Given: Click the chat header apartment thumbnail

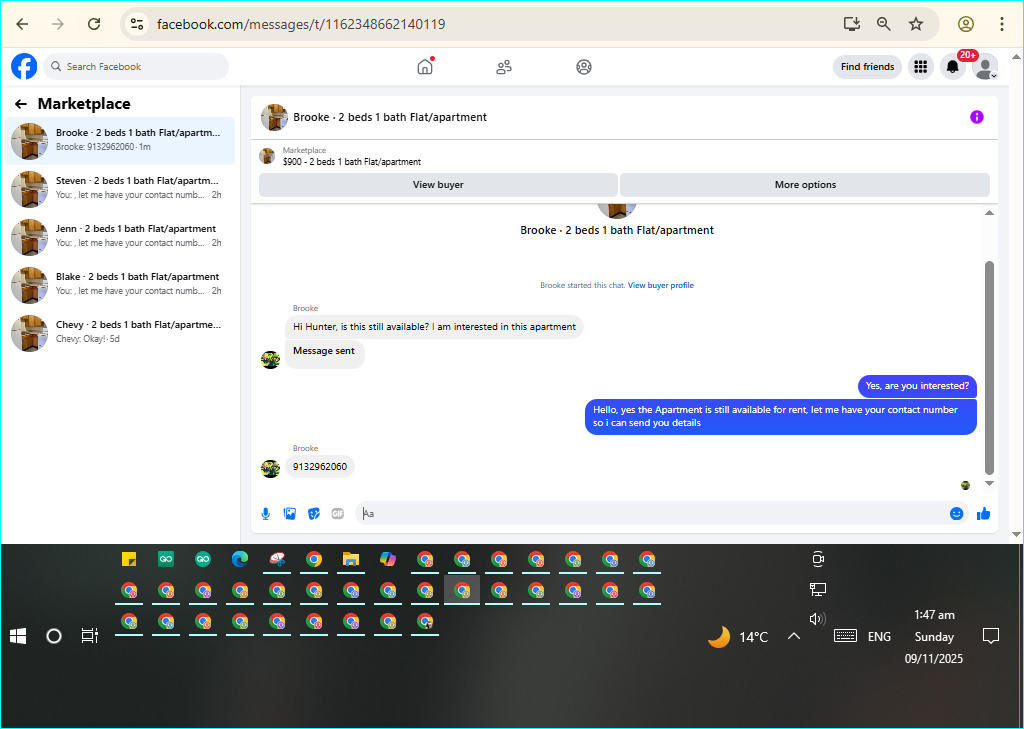Looking at the screenshot, I should 274,118.
